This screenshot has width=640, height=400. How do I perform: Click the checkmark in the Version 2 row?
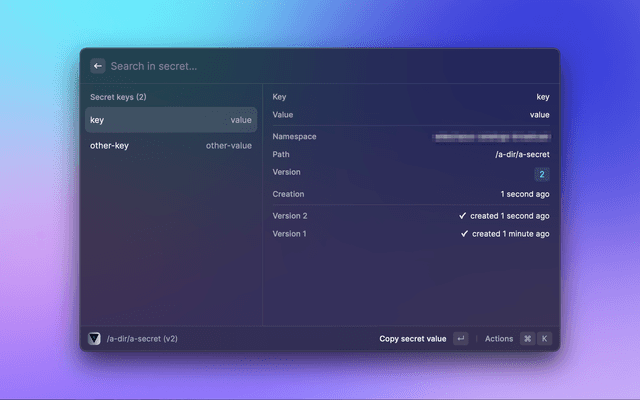coord(463,216)
